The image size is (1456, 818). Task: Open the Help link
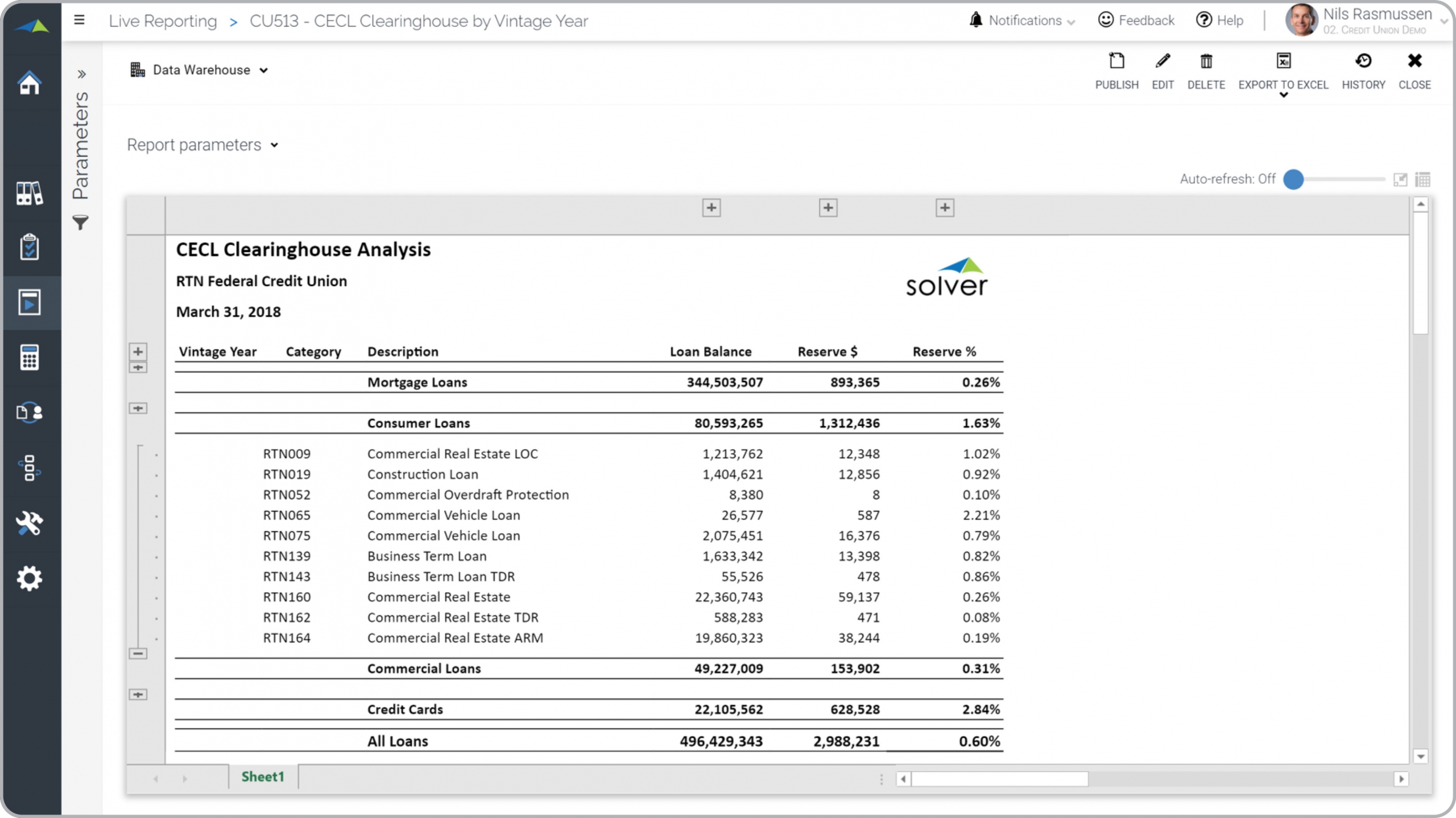tap(1219, 20)
